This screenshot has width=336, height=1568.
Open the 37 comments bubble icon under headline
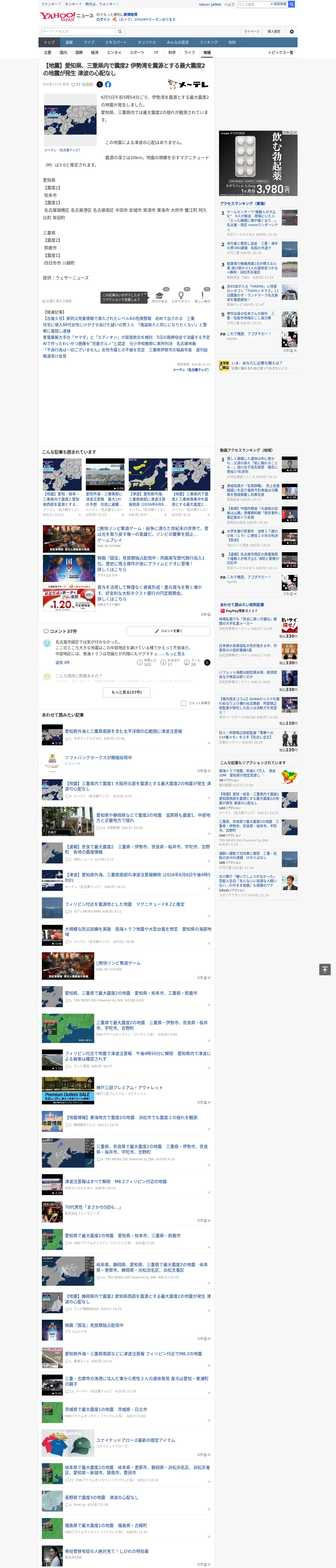76,85
